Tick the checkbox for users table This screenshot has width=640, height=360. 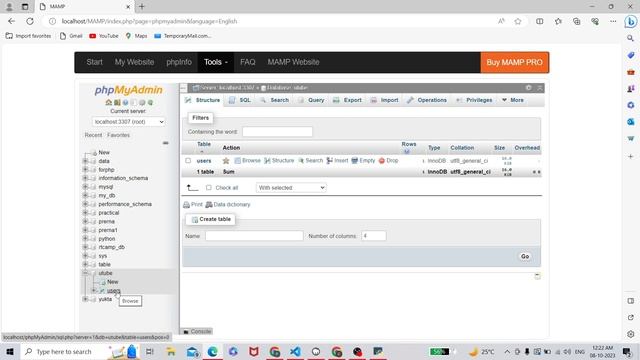188,161
